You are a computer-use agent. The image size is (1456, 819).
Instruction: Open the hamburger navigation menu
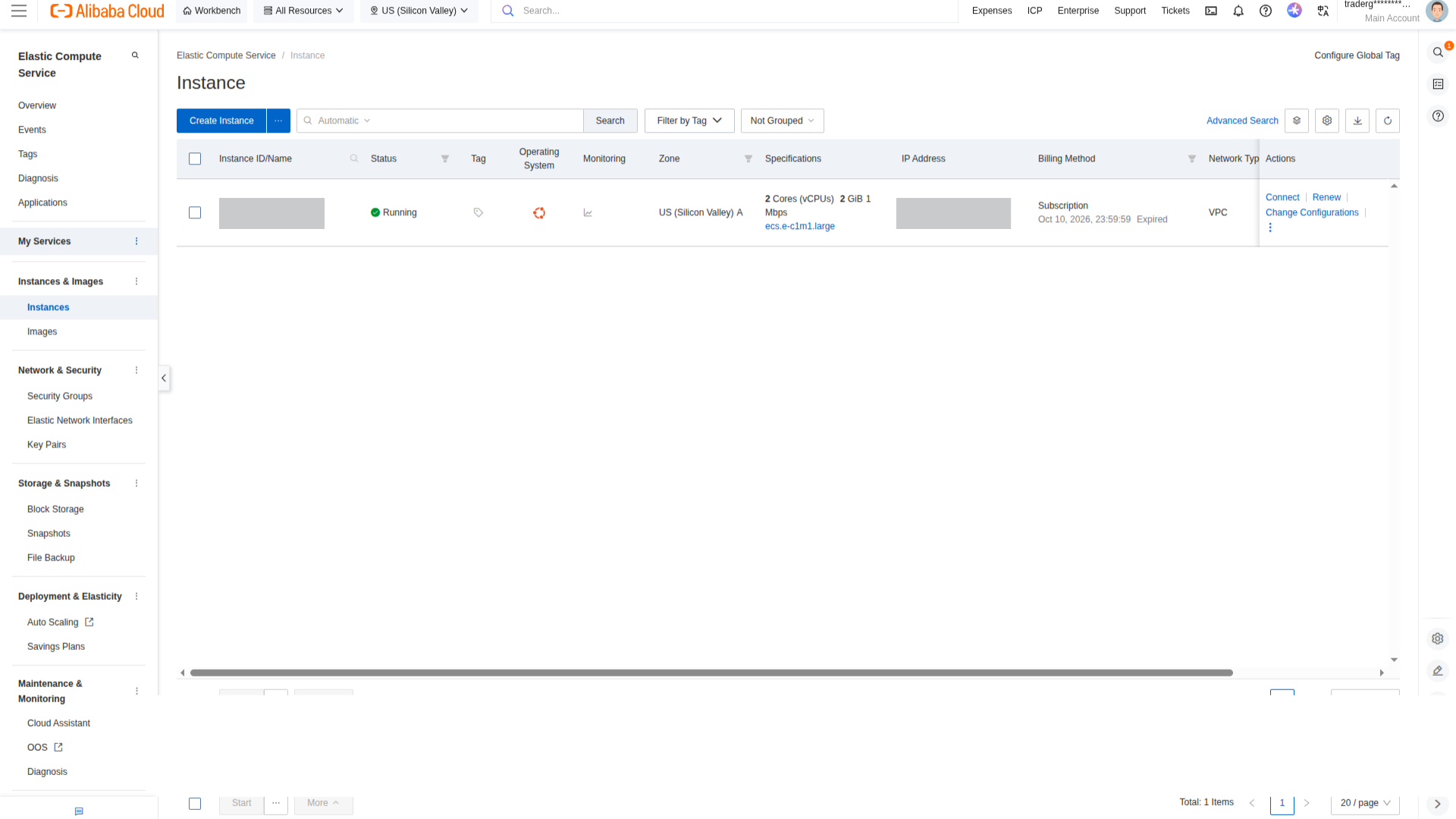(x=19, y=11)
